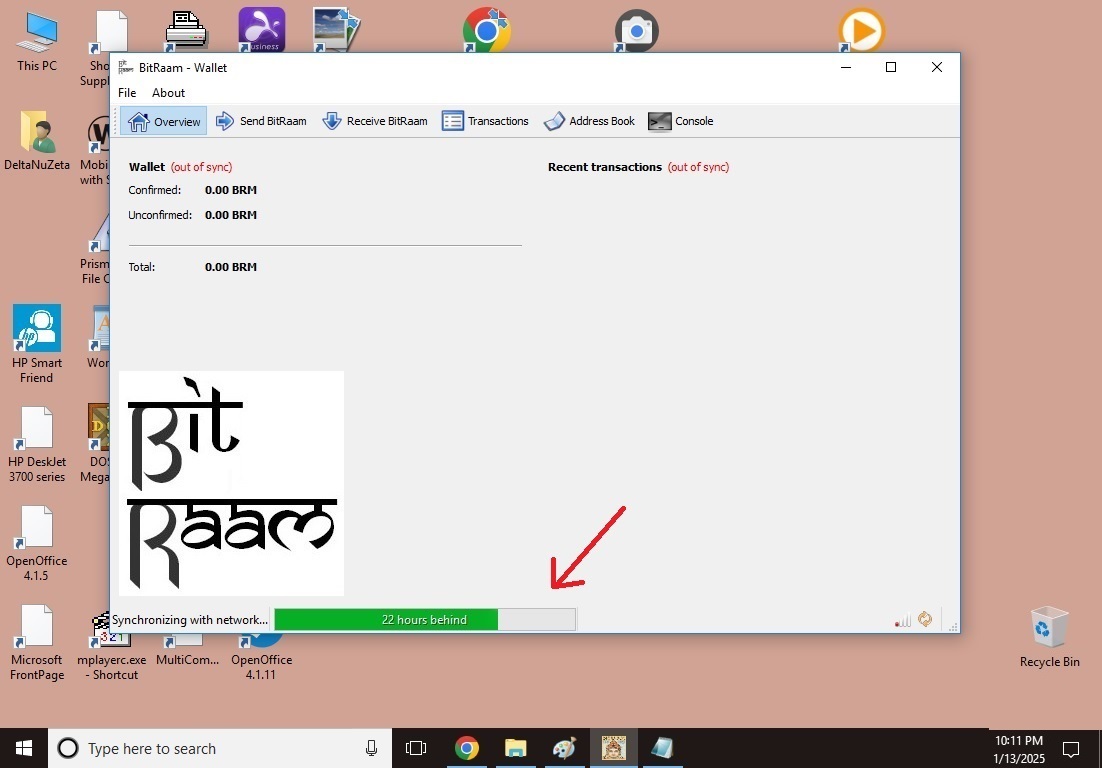Select the HP DeskJet 3700 series icon

pos(37,444)
